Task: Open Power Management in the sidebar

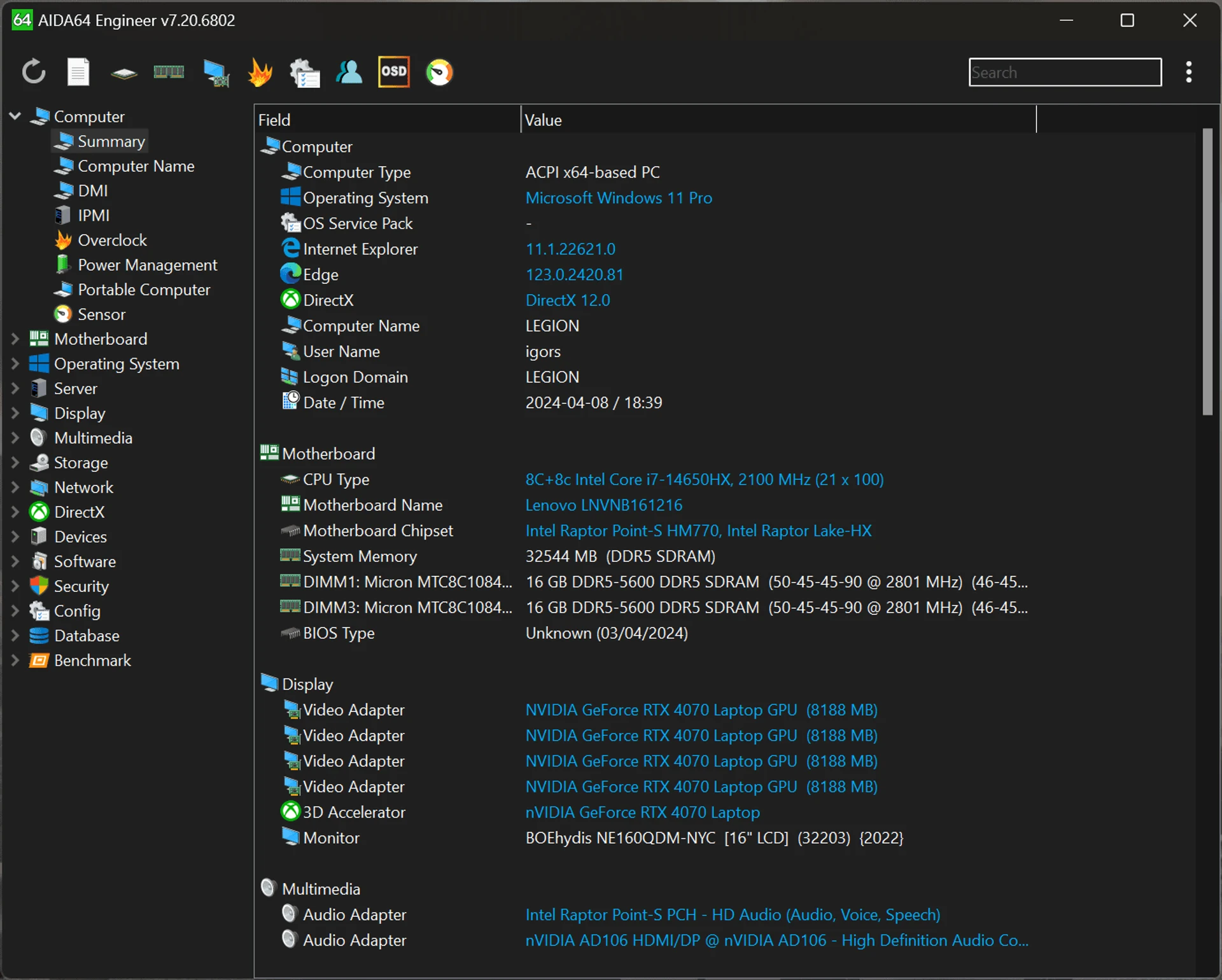Action: click(136, 265)
